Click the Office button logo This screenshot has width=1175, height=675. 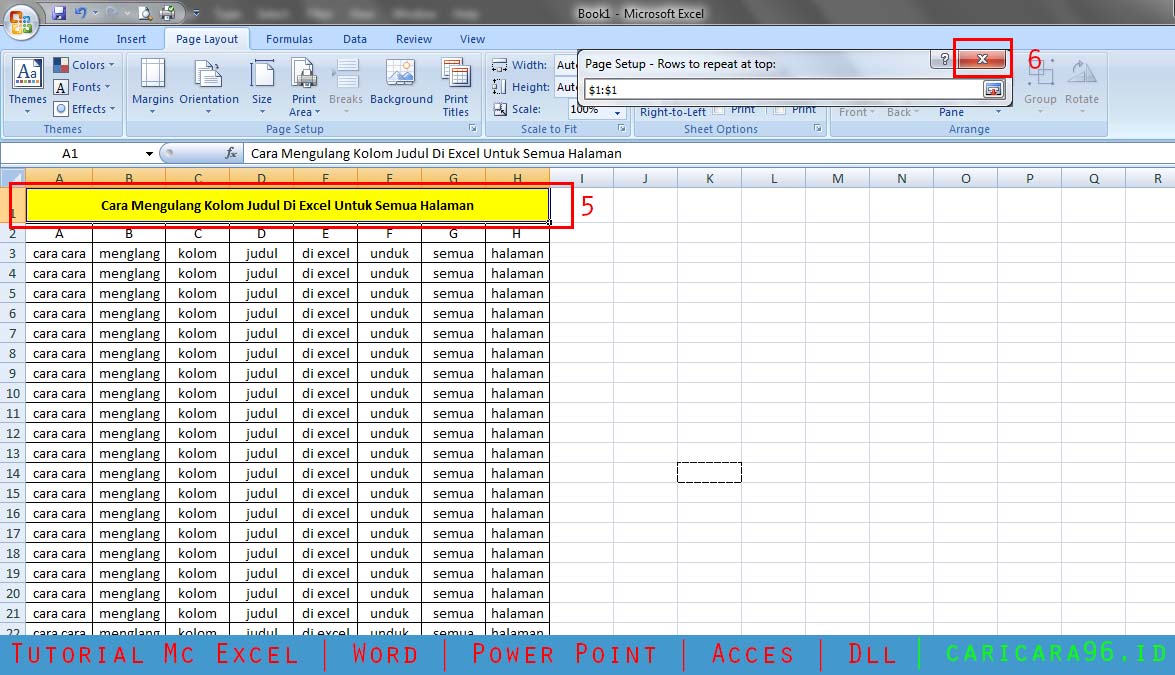click(21, 21)
